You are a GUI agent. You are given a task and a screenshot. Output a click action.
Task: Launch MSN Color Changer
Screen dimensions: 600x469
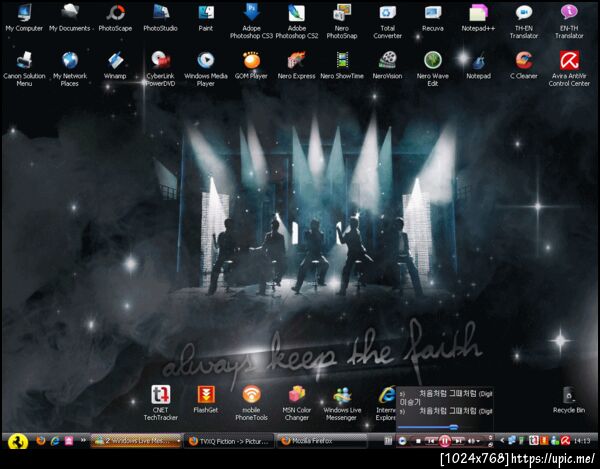tap(297, 403)
